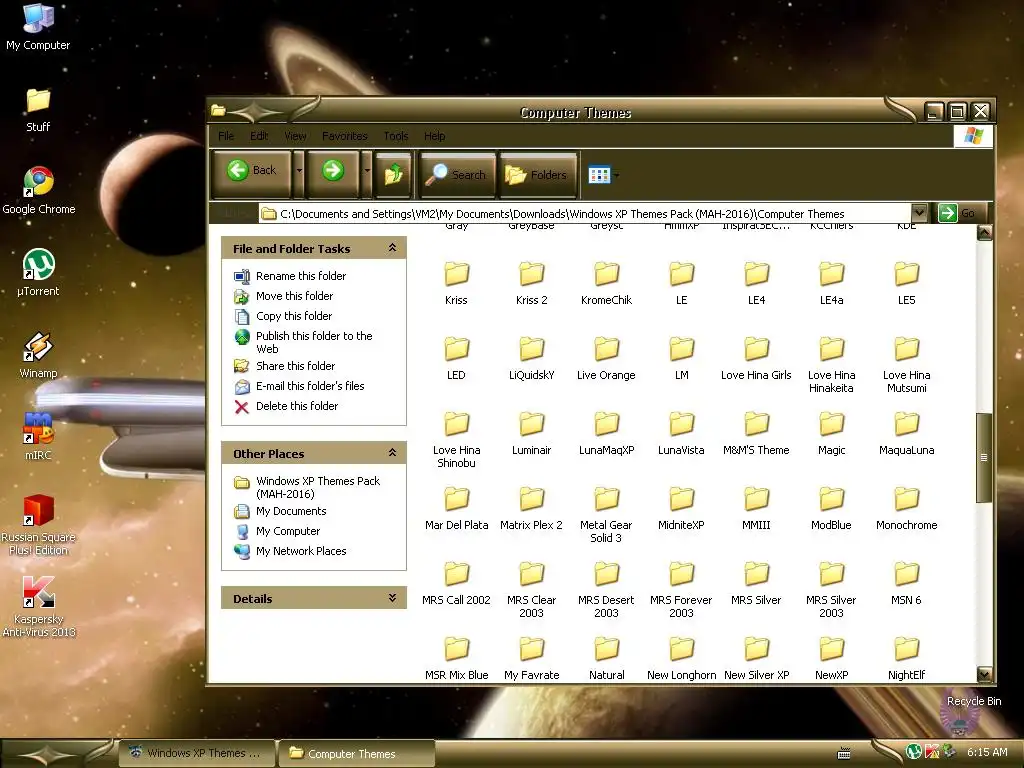Screen dimensions: 1024x768
Task: Click the vertical scrollbar up arrow
Action: 984,232
